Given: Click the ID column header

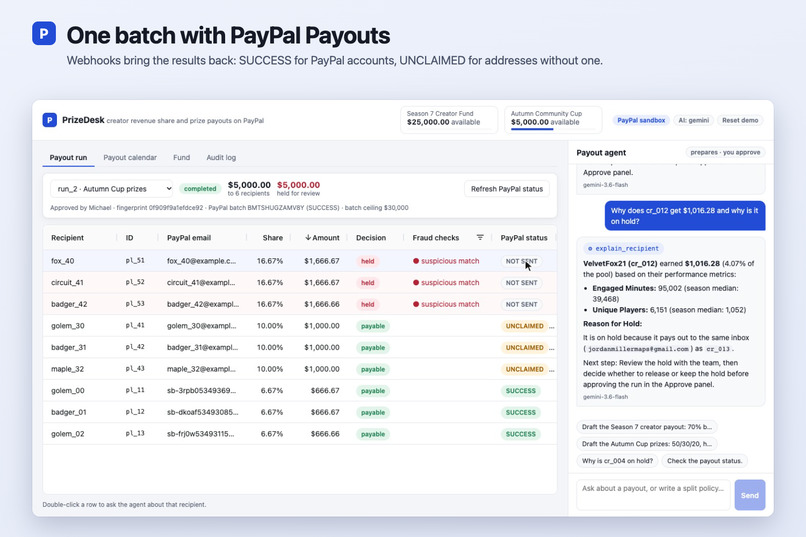Looking at the screenshot, I should coord(130,237).
